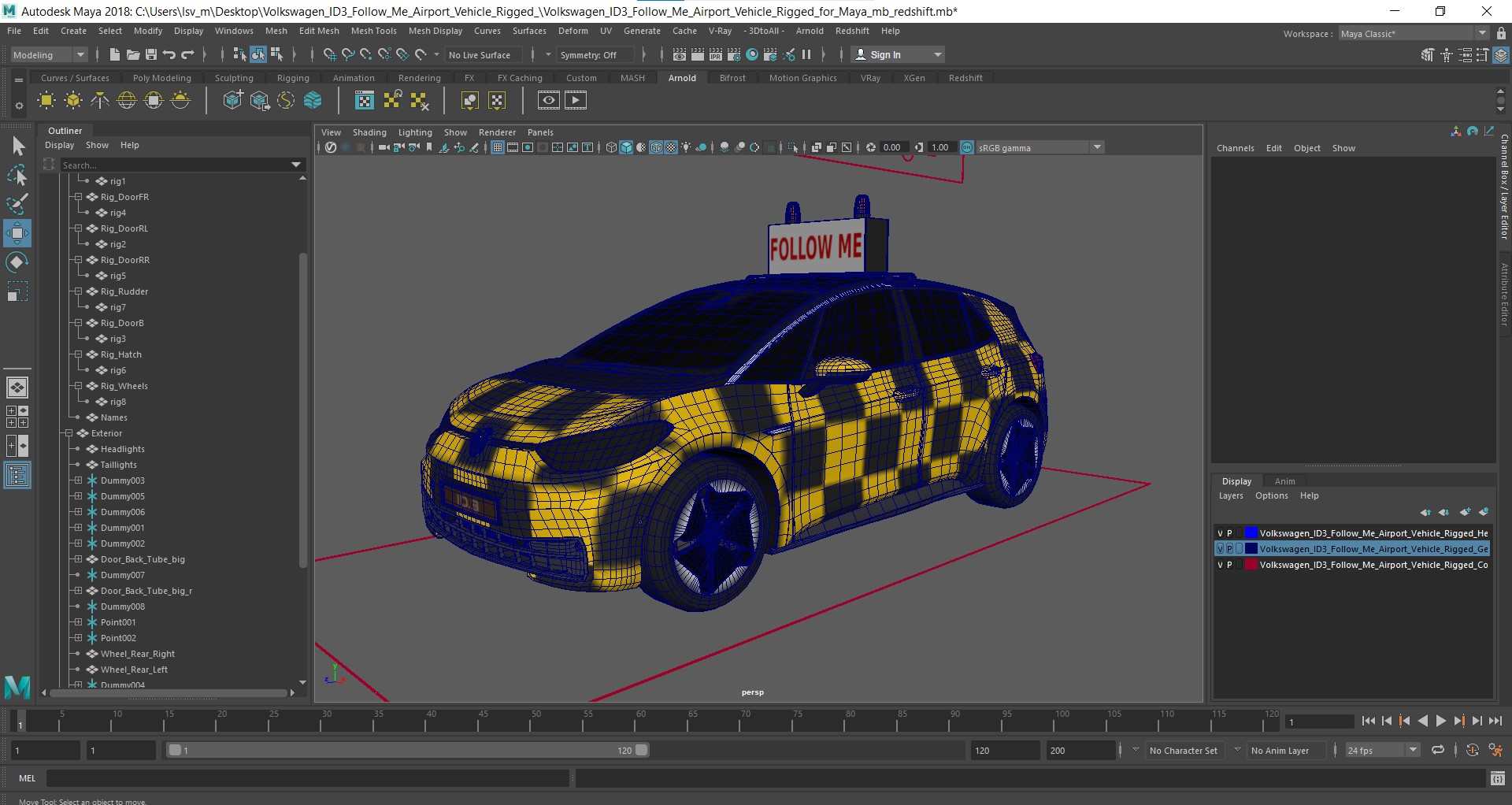Click the No Anim Layer button

[1280, 751]
